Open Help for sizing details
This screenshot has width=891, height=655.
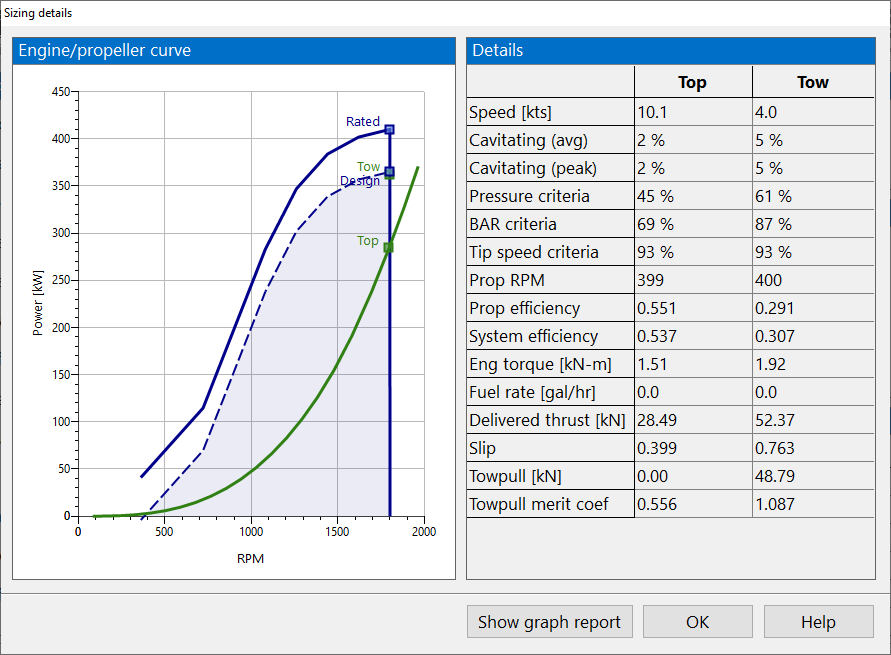coord(817,621)
